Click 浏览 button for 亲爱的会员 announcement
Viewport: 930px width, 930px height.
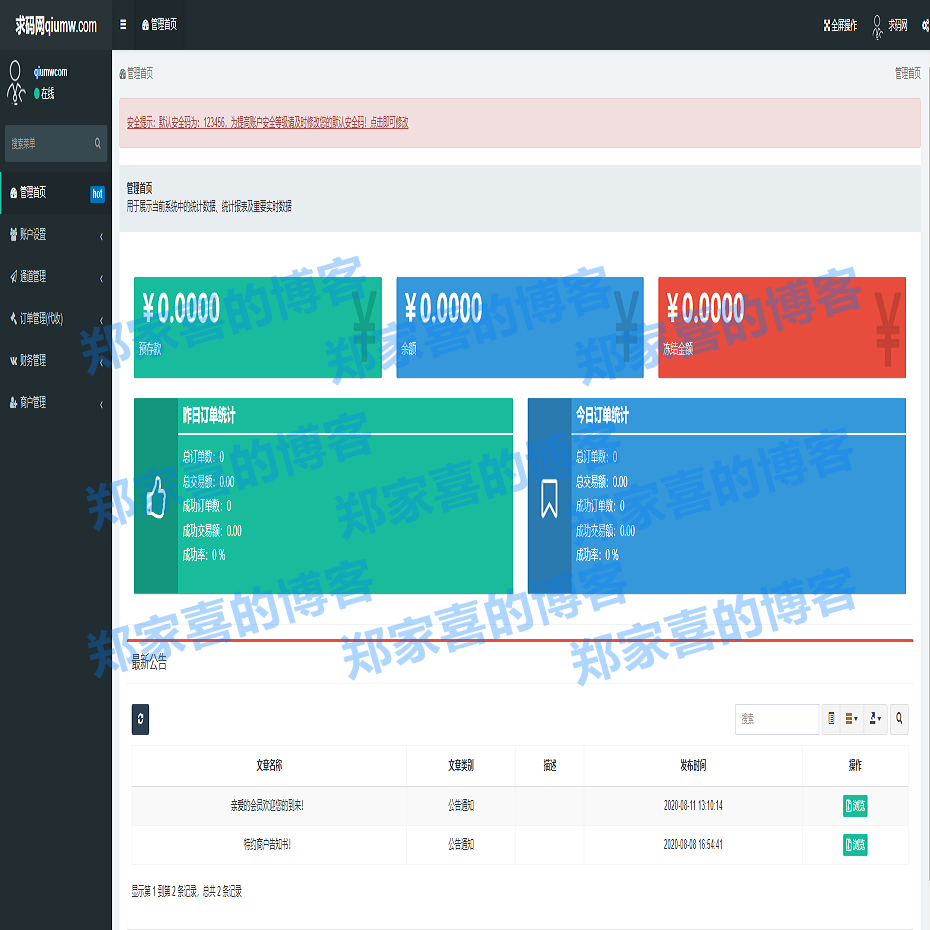855,806
